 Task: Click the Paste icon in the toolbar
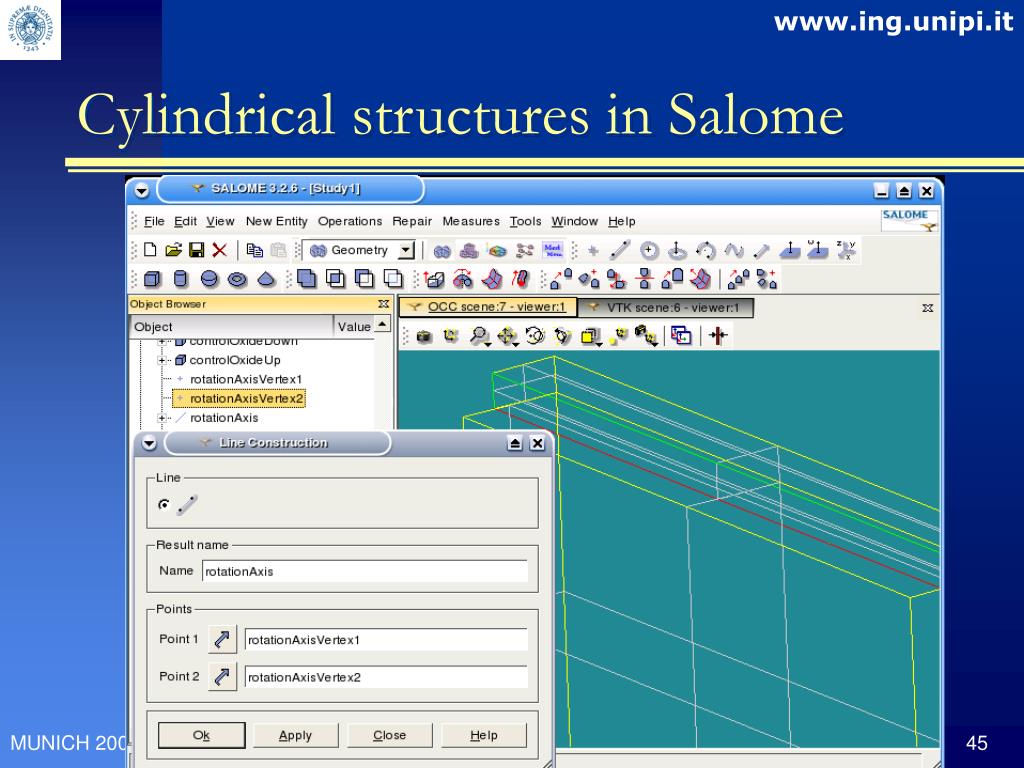pos(278,250)
